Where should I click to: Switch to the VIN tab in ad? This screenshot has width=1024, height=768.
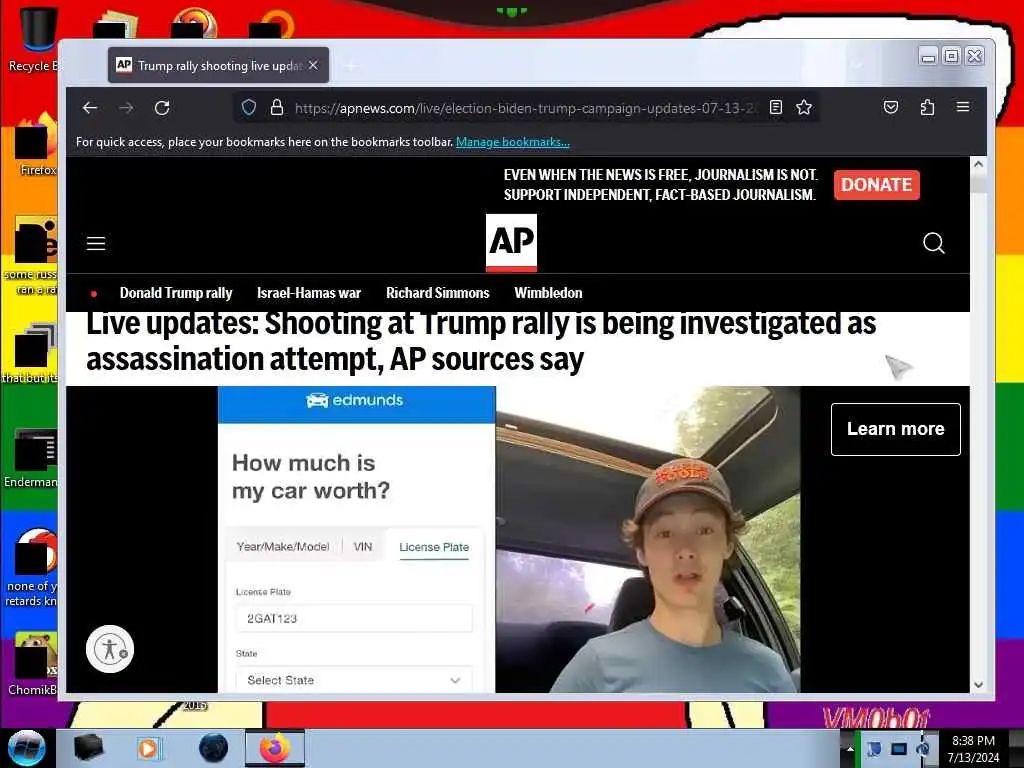click(362, 547)
